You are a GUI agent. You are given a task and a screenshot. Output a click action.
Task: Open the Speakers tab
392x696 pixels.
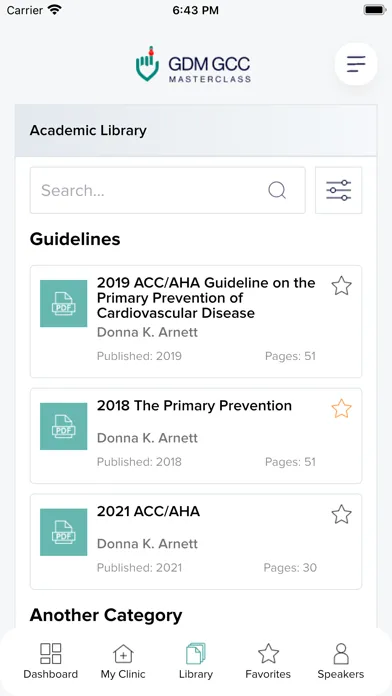point(341,661)
